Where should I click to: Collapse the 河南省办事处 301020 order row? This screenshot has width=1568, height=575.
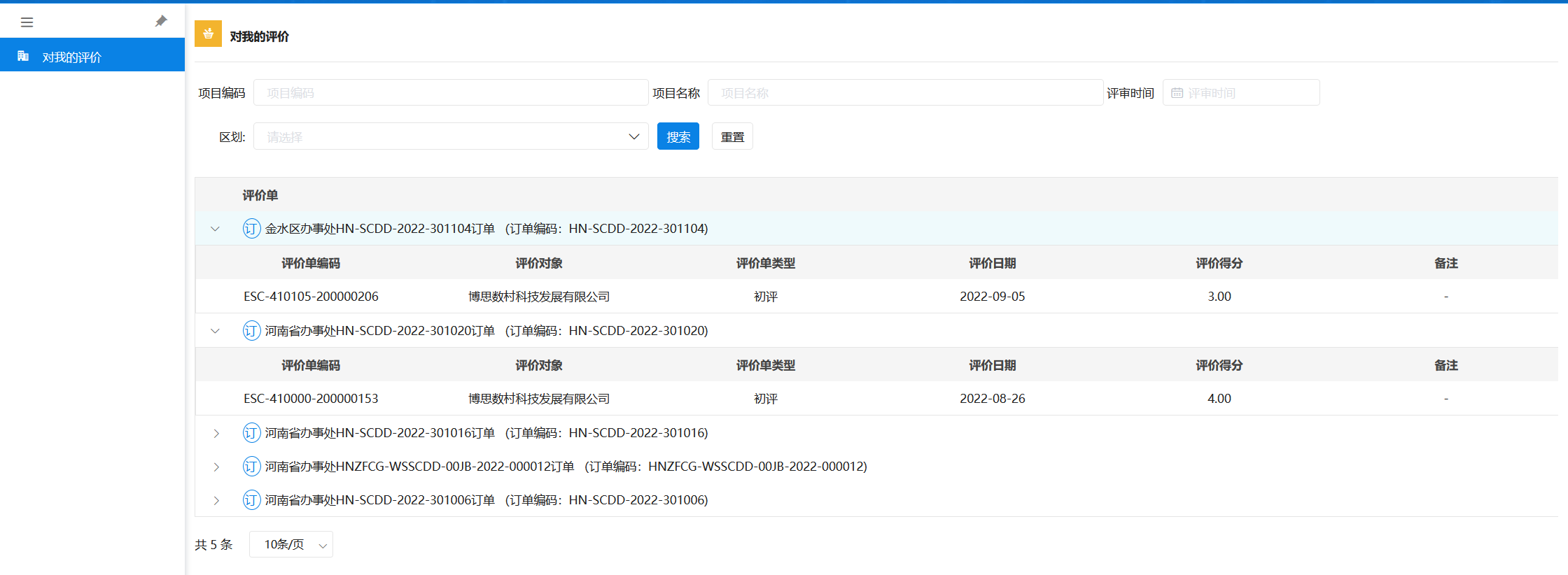click(215, 331)
